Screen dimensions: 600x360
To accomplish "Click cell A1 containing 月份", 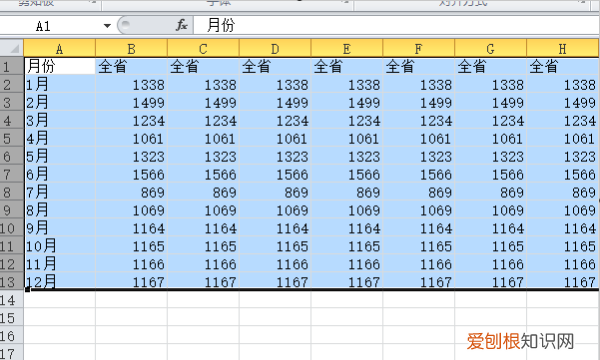I will (60, 67).
